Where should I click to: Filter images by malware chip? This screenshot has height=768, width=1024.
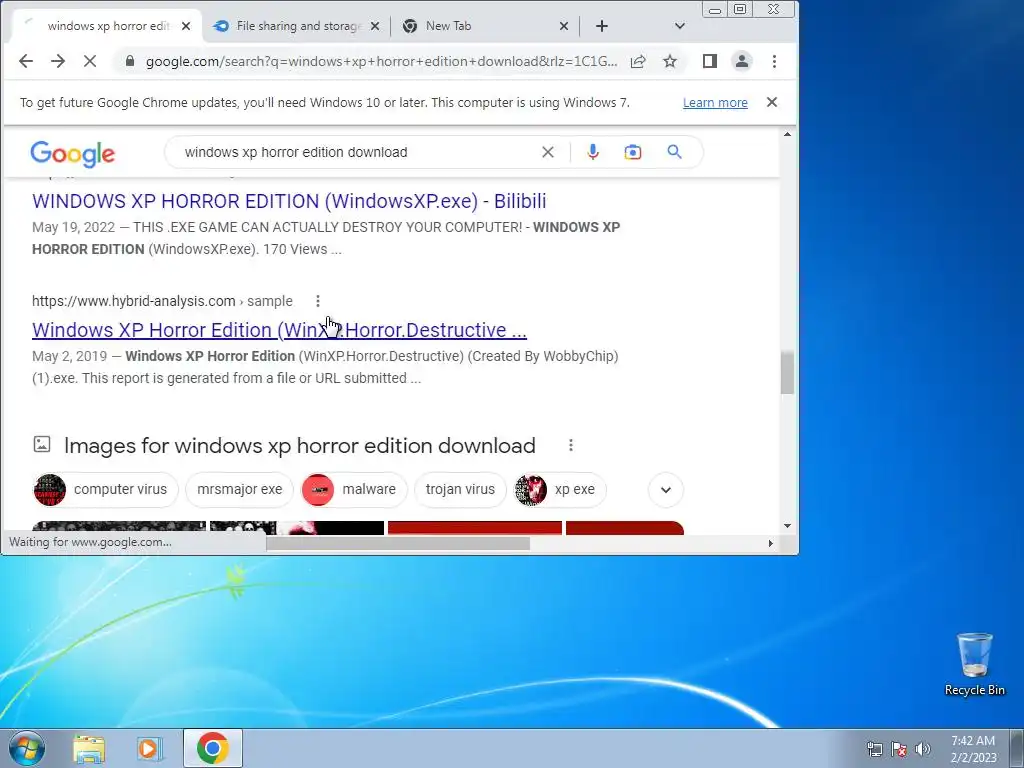pos(354,490)
